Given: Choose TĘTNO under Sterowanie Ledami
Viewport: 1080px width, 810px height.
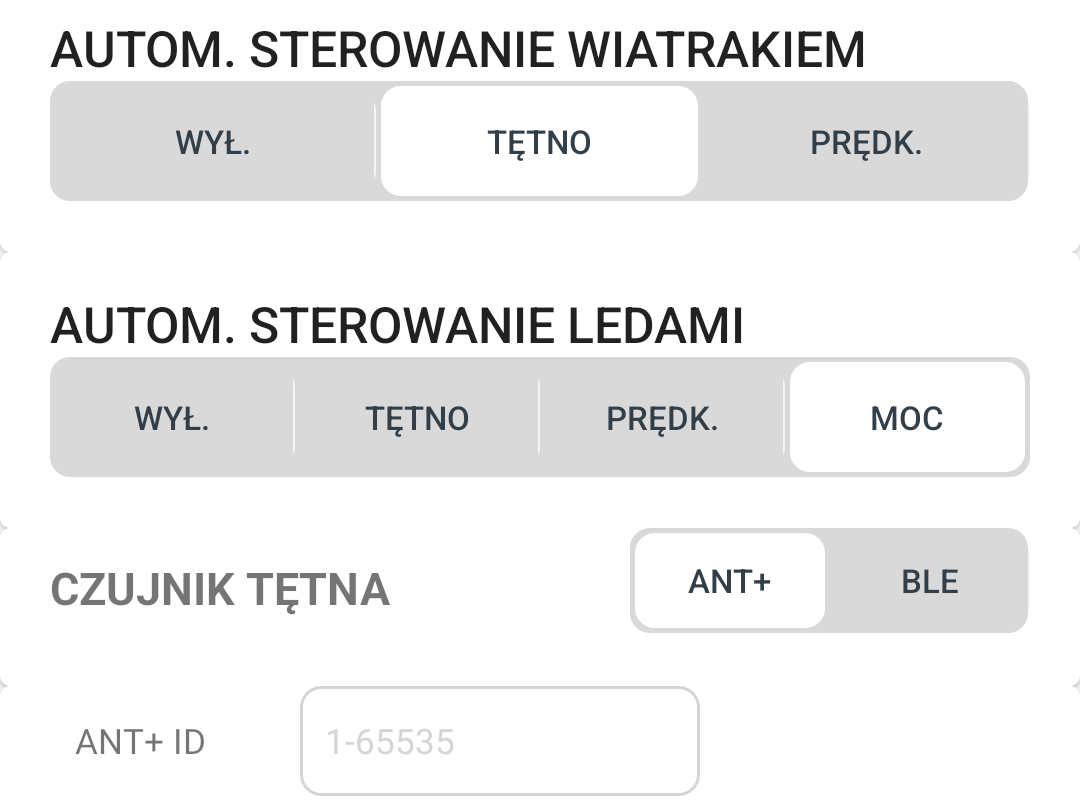Looking at the screenshot, I should [417, 418].
